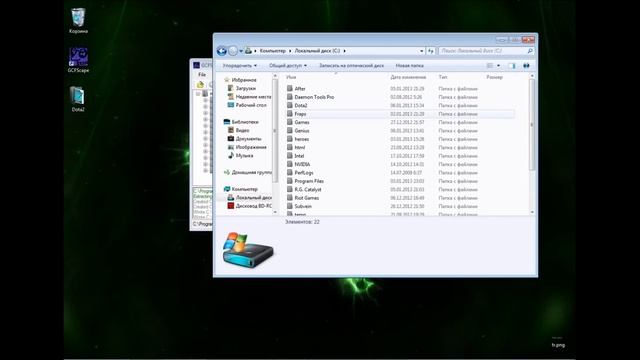Sort by the Имя column header
Image resolution: width=640 pixels, height=360 pixels.
(291, 77)
